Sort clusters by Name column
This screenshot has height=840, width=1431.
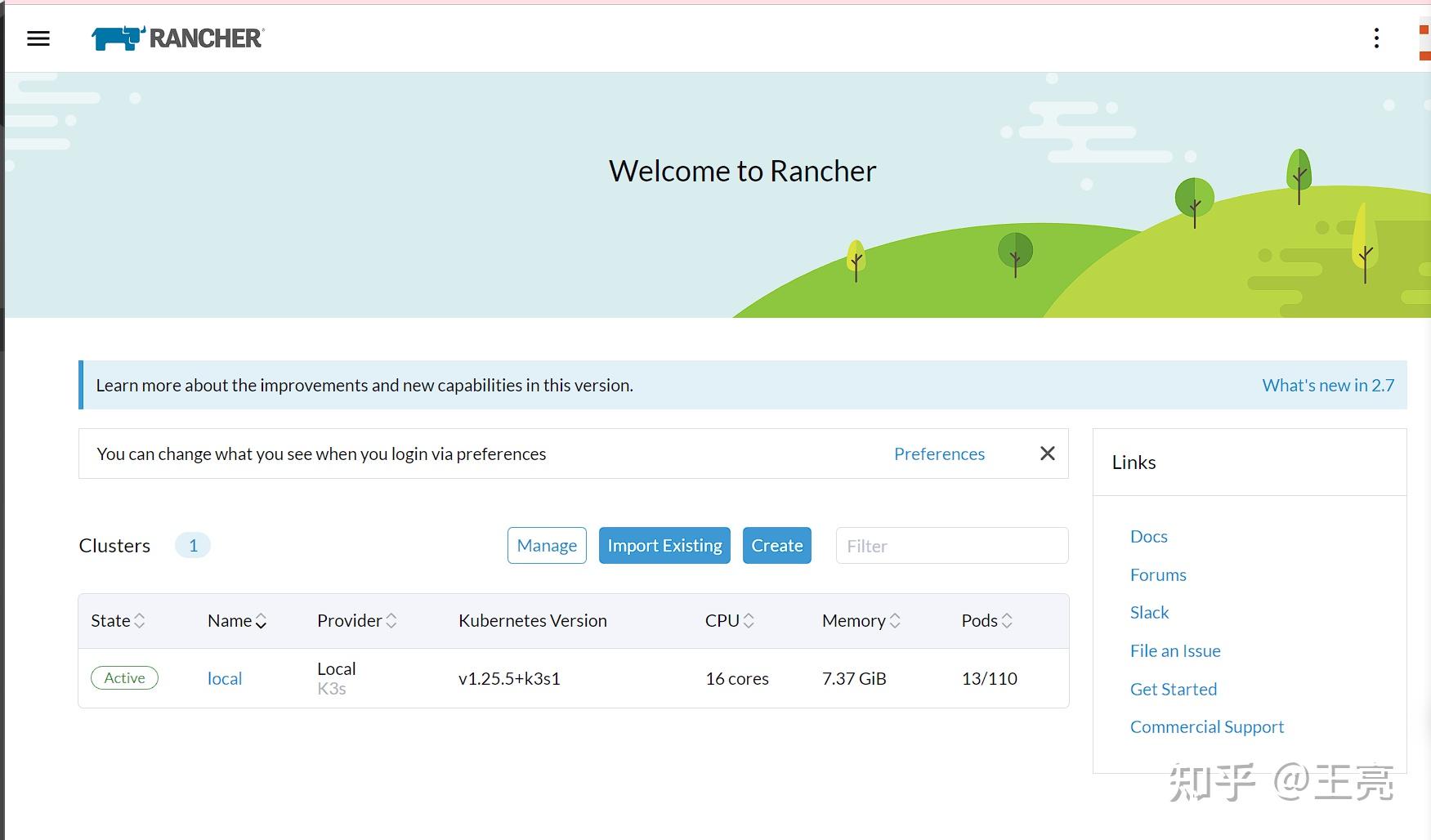click(x=237, y=620)
